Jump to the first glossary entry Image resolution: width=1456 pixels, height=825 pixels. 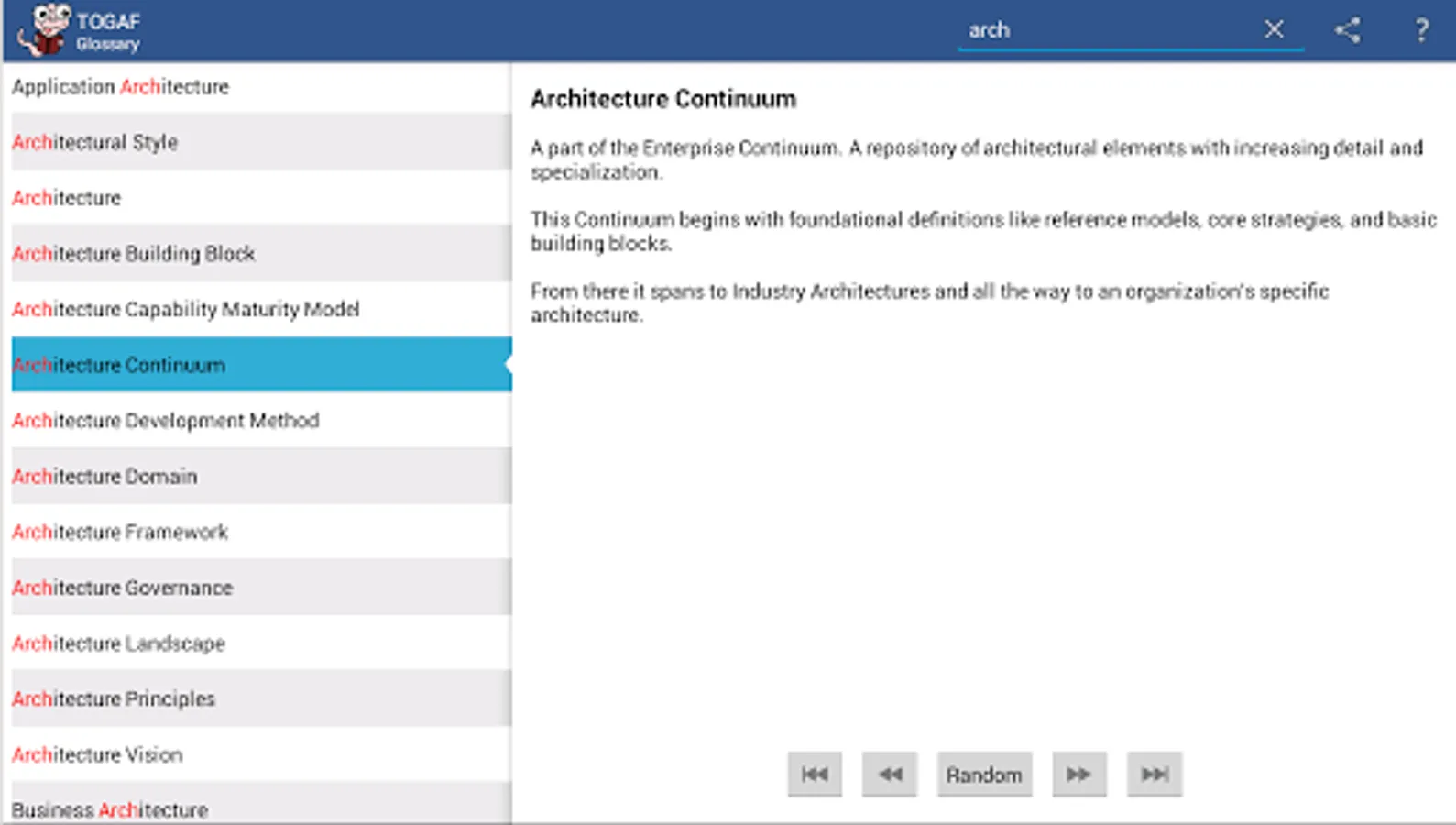pyautogui.click(x=815, y=775)
